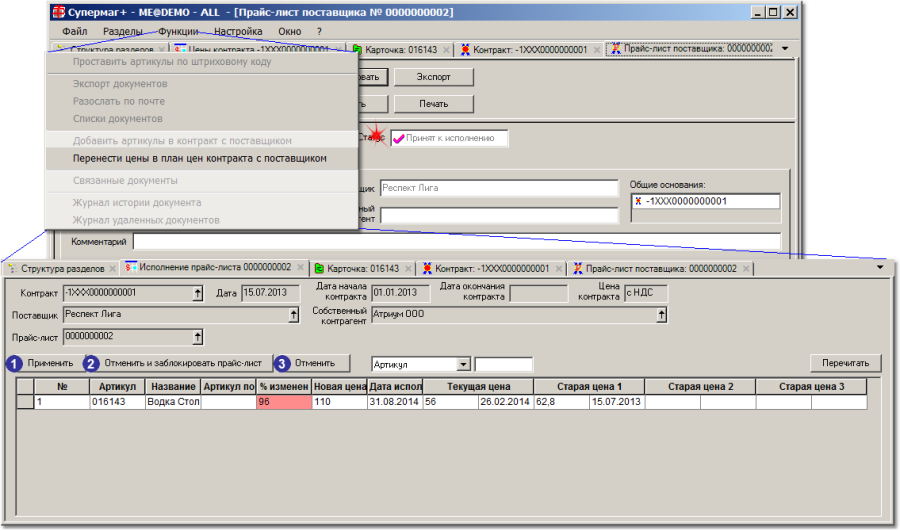Select the -1XXX0000000001 entry in Общие основания
900x531 pixels.
click(x=706, y=201)
